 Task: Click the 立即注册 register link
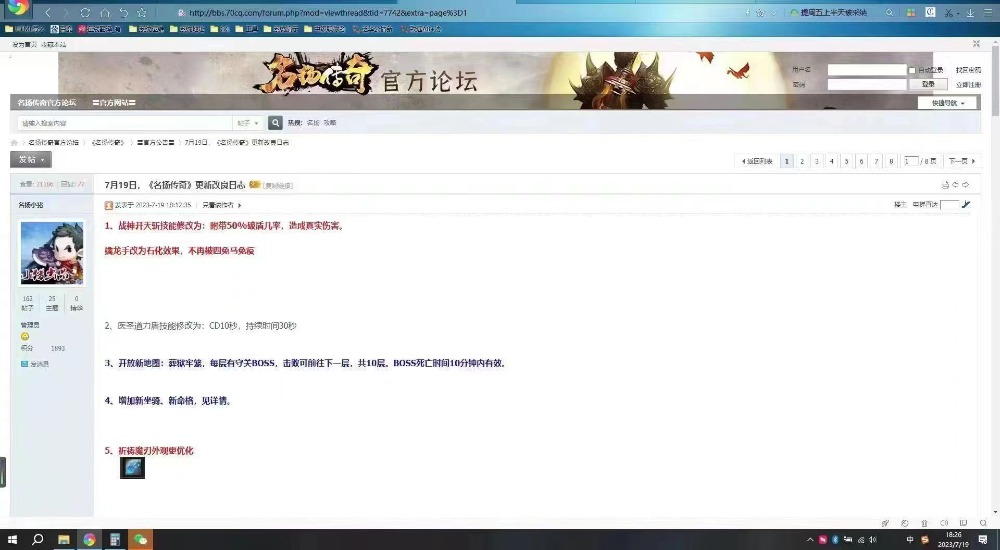pos(968,85)
